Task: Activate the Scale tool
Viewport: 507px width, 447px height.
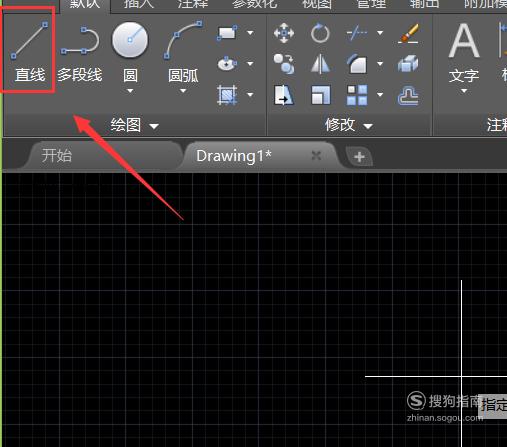Action: point(320,95)
